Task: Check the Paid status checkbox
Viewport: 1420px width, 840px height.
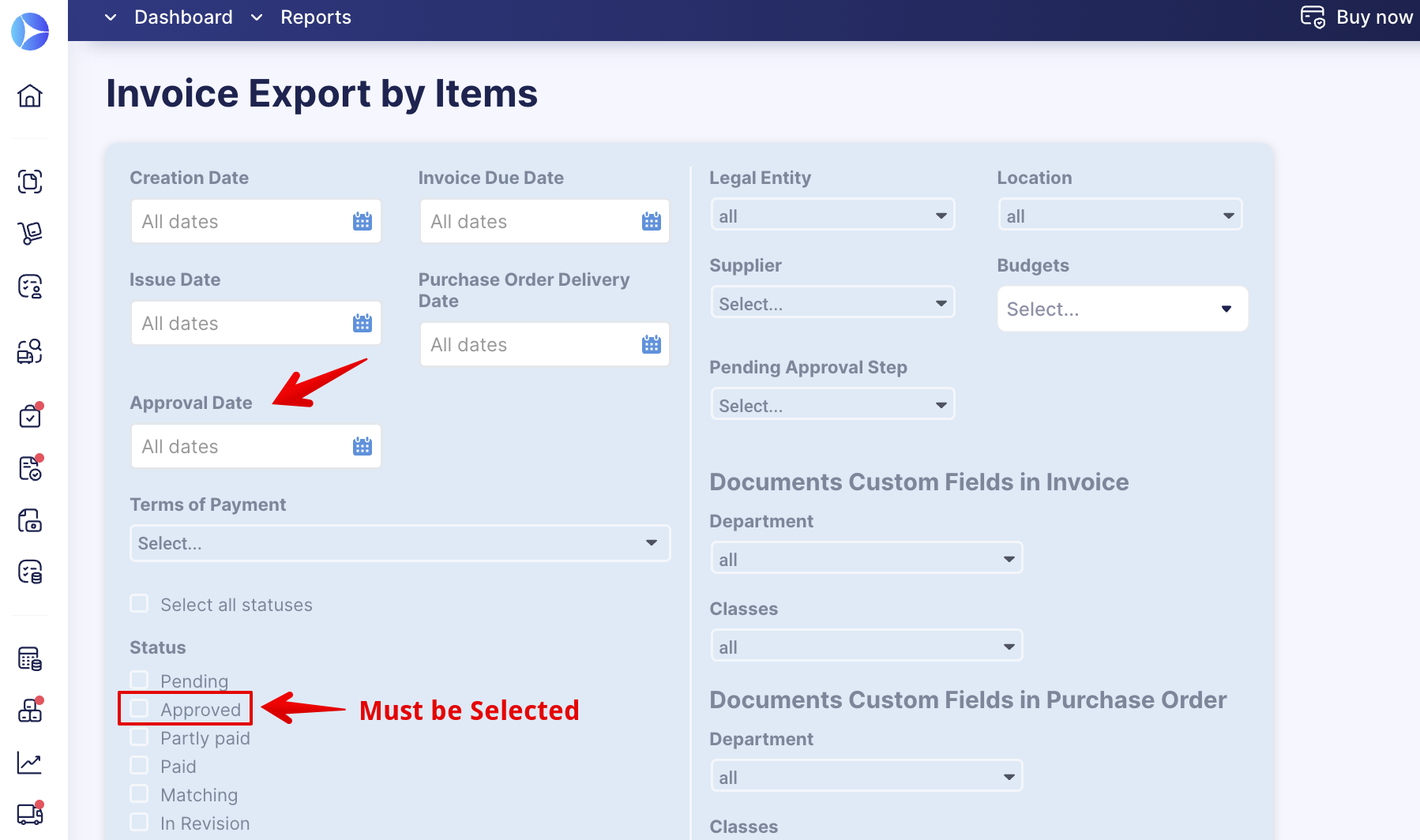Action: point(139,765)
